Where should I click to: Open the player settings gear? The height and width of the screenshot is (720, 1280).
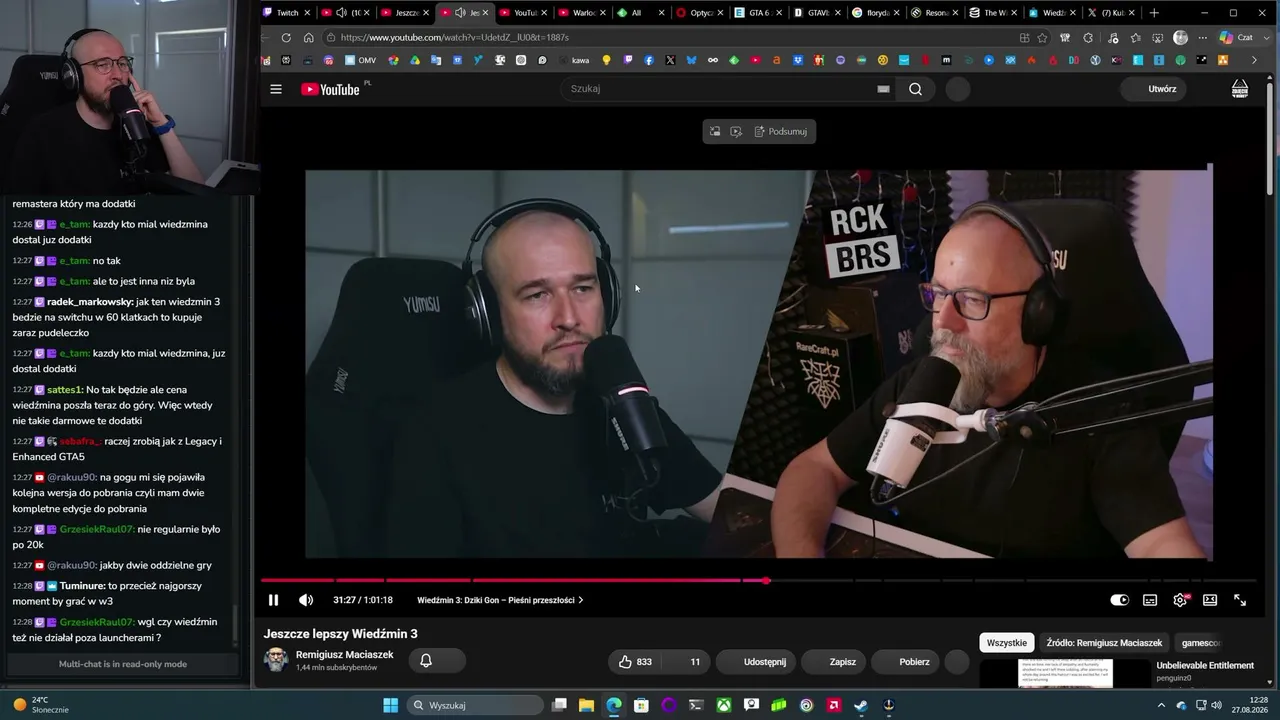point(1180,600)
